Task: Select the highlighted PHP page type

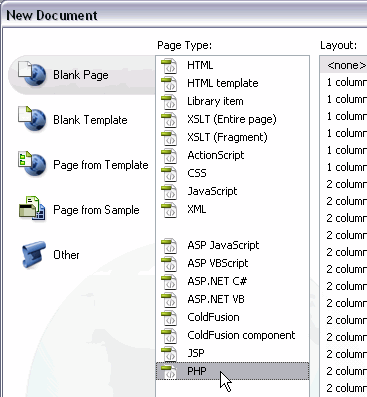Action: [x=232, y=371]
